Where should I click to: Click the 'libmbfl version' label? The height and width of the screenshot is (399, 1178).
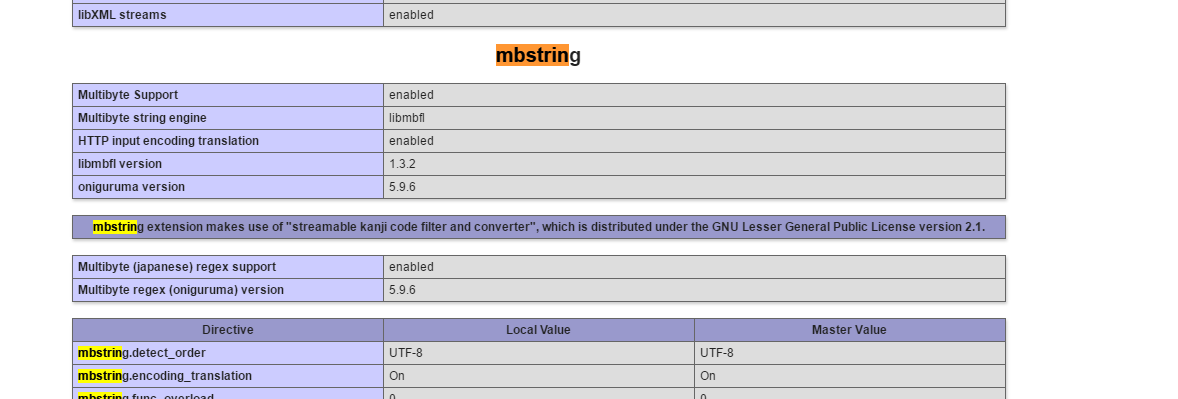(x=120, y=165)
